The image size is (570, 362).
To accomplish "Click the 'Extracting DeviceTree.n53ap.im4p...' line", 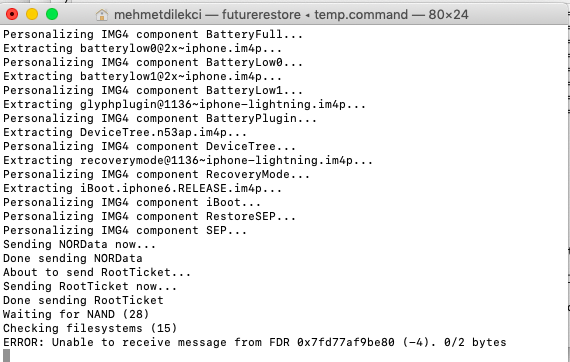I will tap(125, 132).
